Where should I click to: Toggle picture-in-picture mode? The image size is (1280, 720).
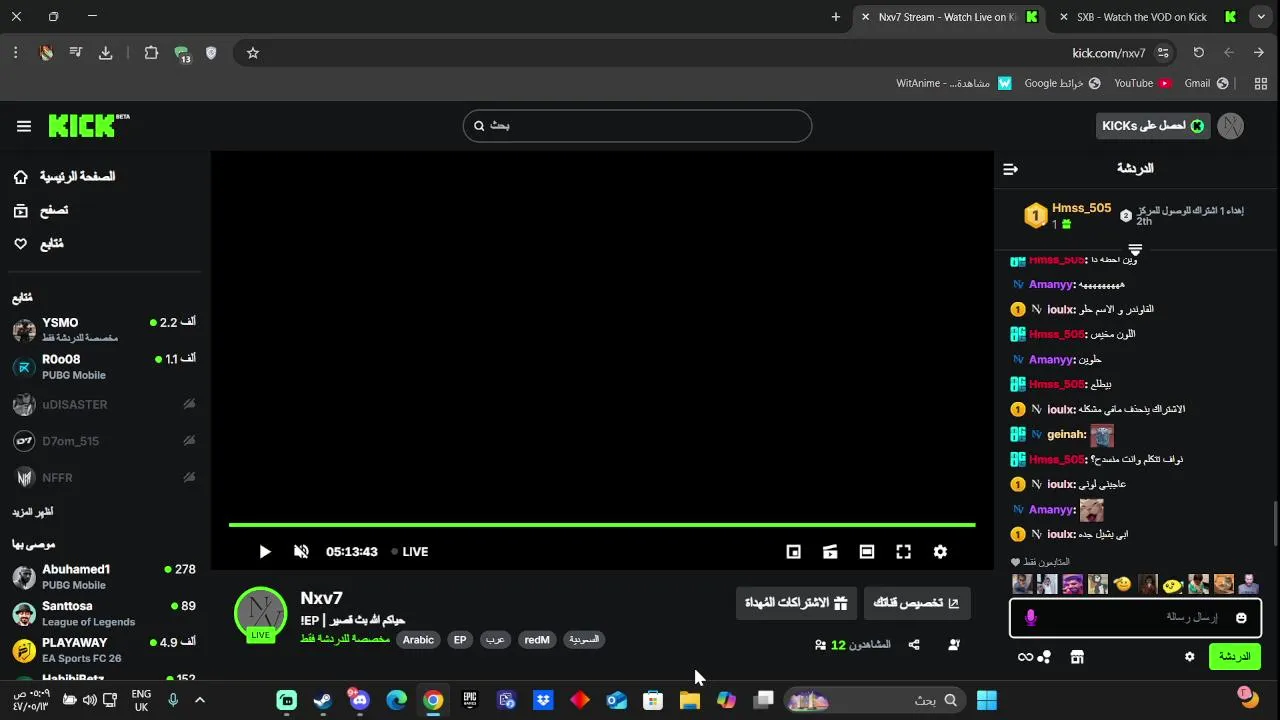tap(794, 552)
